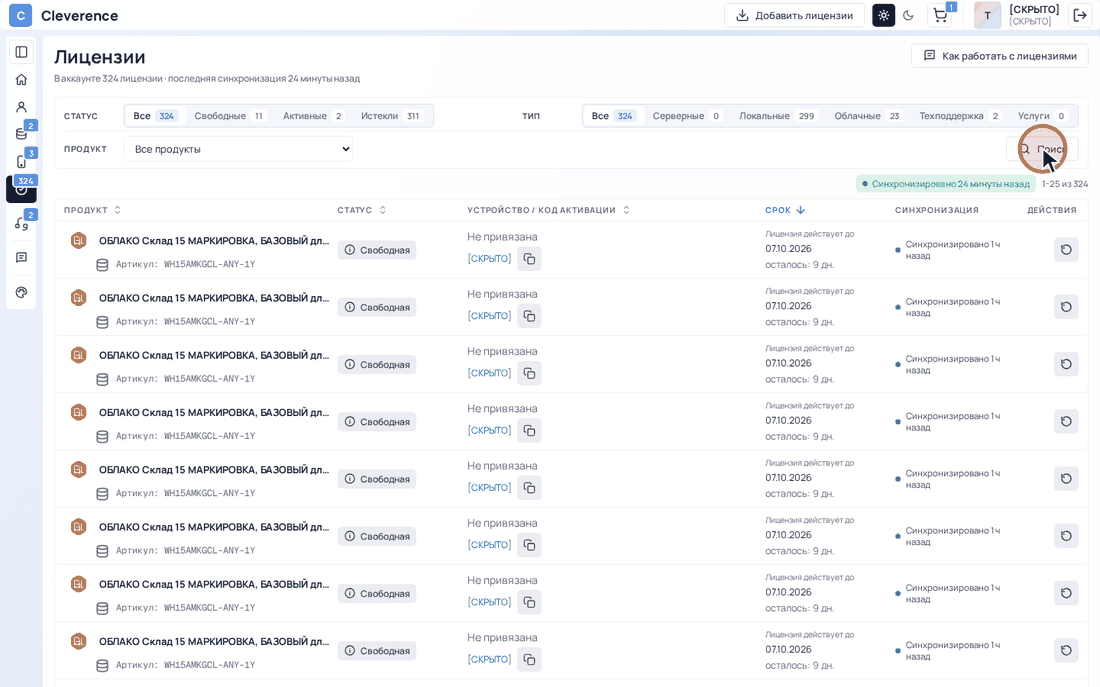Viewport: 1100px width, 687px height.
Task: Copy activation code of first license
Action: (530, 259)
